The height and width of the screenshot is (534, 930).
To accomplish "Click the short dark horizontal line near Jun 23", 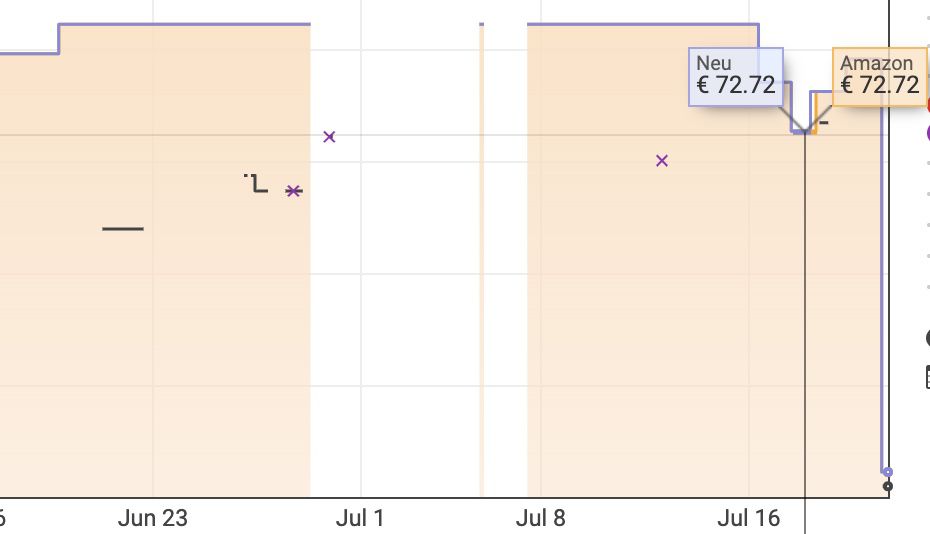I will click(123, 228).
